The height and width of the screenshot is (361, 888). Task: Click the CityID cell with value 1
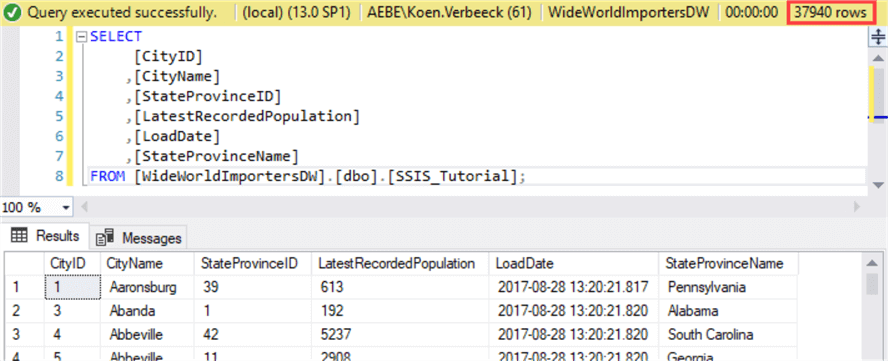tap(73, 287)
